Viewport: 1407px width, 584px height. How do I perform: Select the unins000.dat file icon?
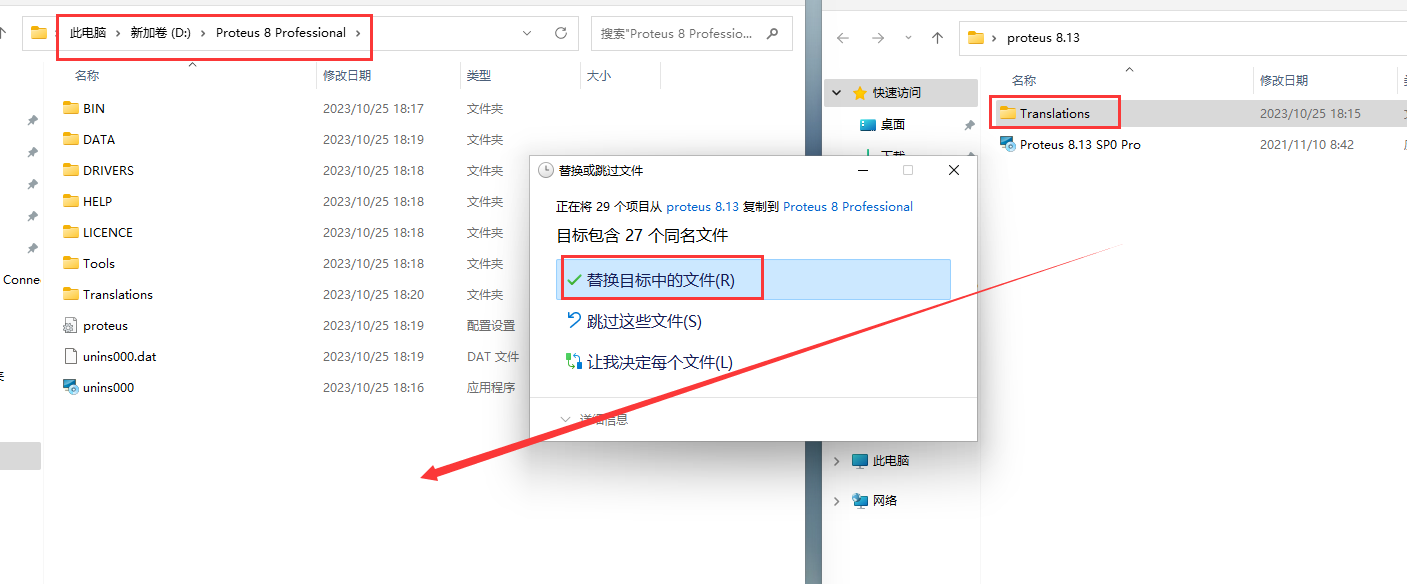[70, 356]
